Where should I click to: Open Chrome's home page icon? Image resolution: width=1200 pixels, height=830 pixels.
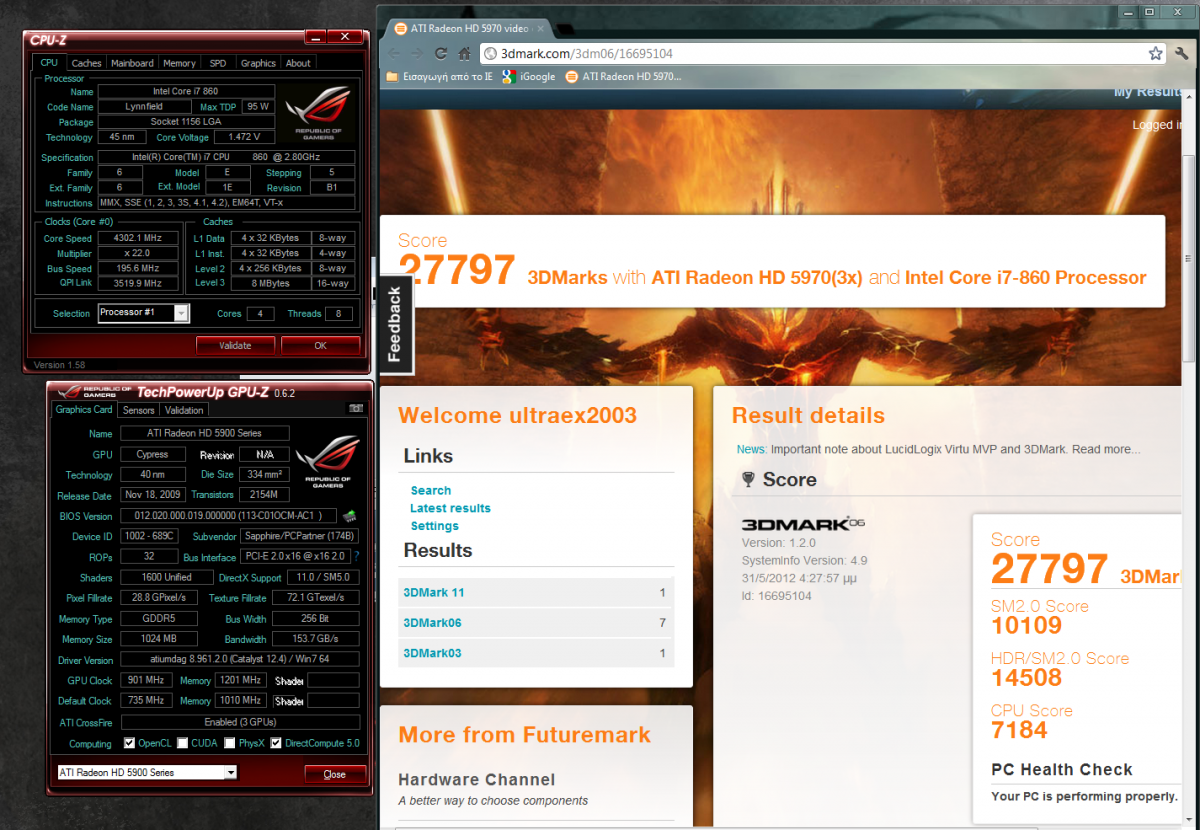(x=465, y=53)
